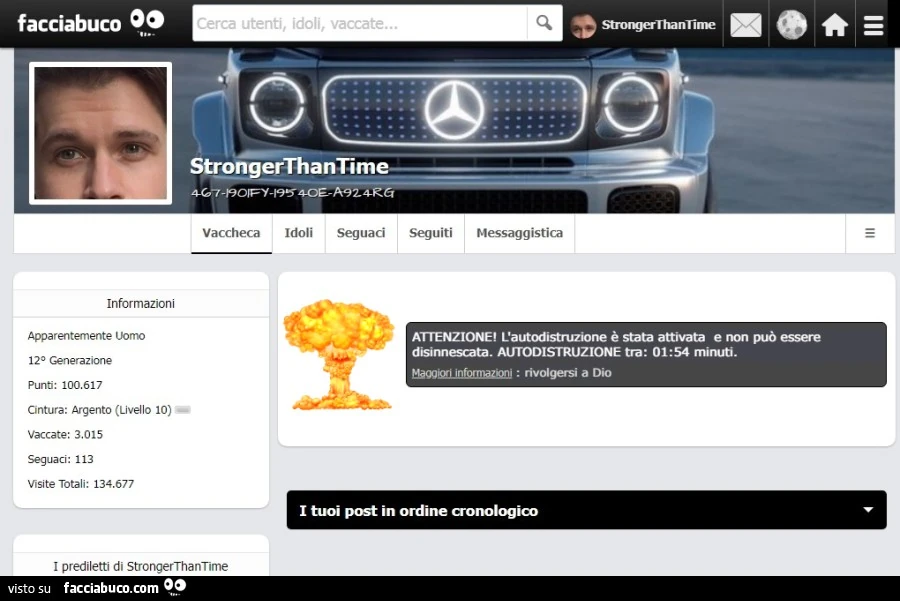Go to the home icon
Screen dimensions: 900x601
(x=835, y=25)
